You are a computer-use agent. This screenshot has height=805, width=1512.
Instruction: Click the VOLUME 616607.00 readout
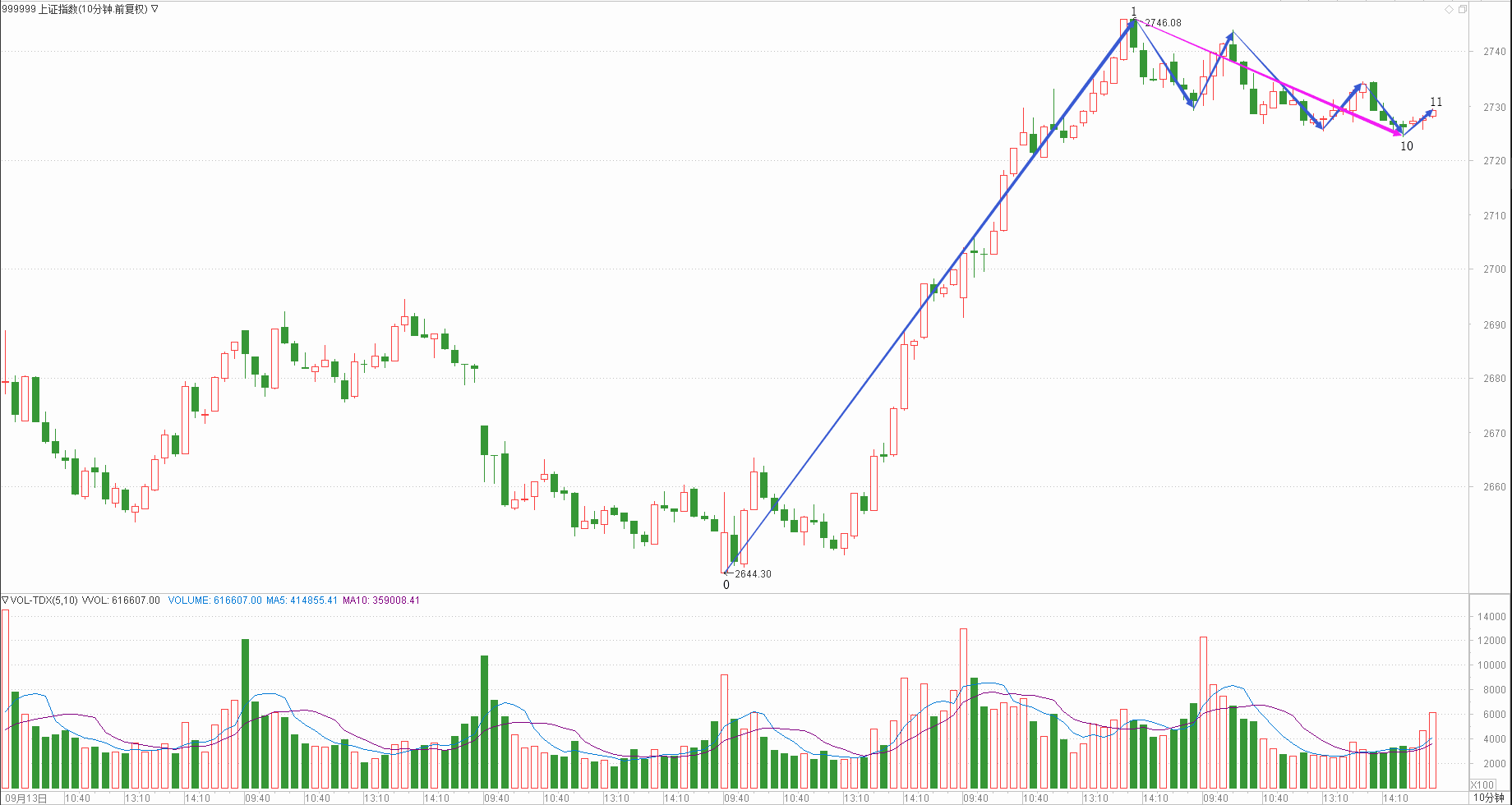214,600
